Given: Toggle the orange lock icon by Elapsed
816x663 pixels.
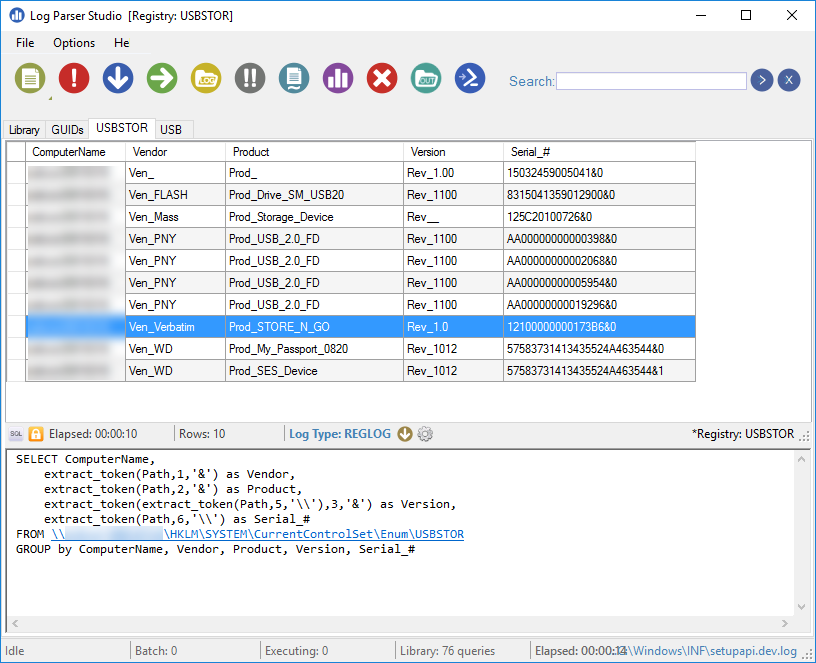Looking at the screenshot, I should coord(36,434).
